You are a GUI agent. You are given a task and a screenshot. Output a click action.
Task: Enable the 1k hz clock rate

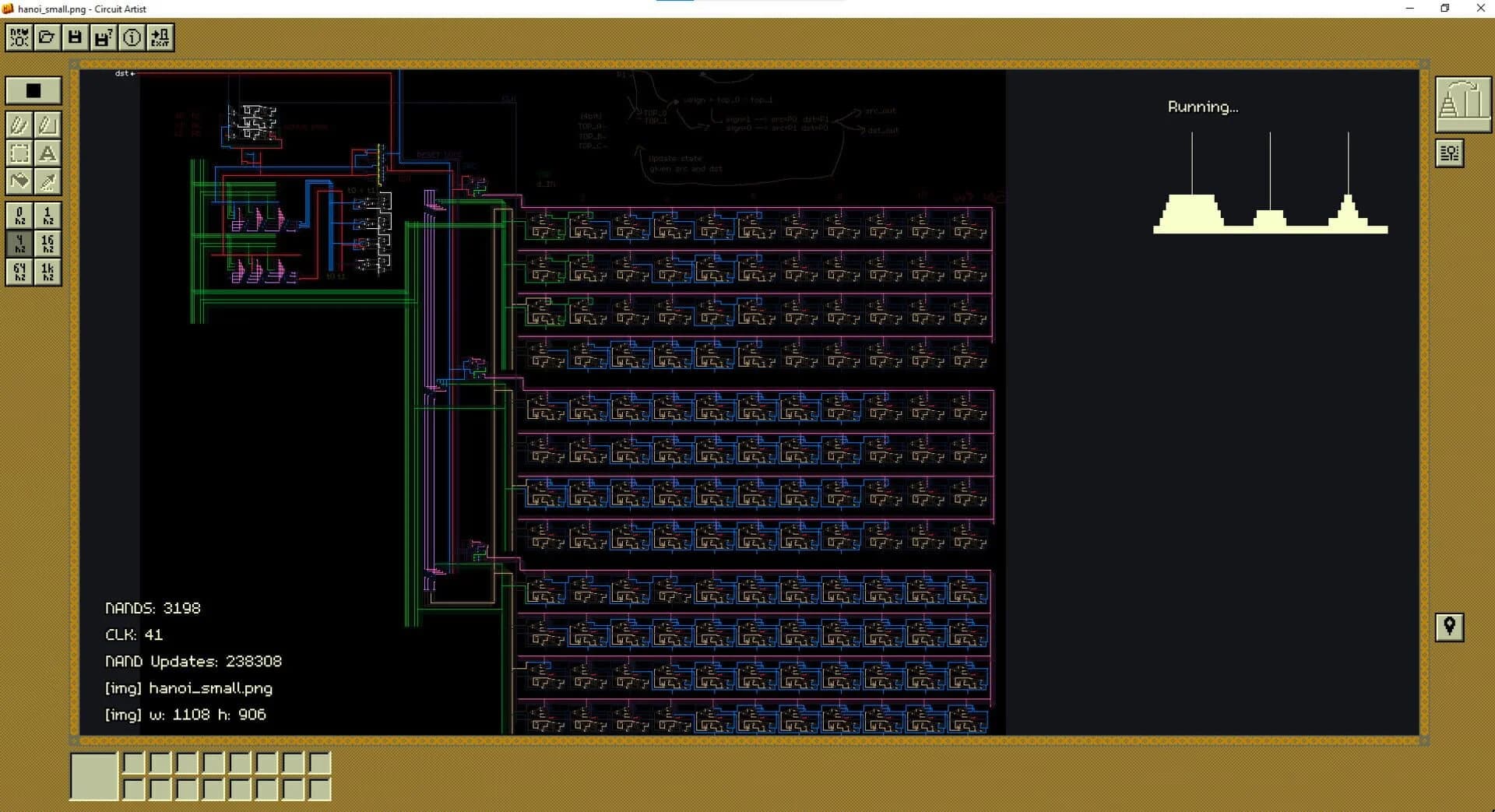click(48, 272)
